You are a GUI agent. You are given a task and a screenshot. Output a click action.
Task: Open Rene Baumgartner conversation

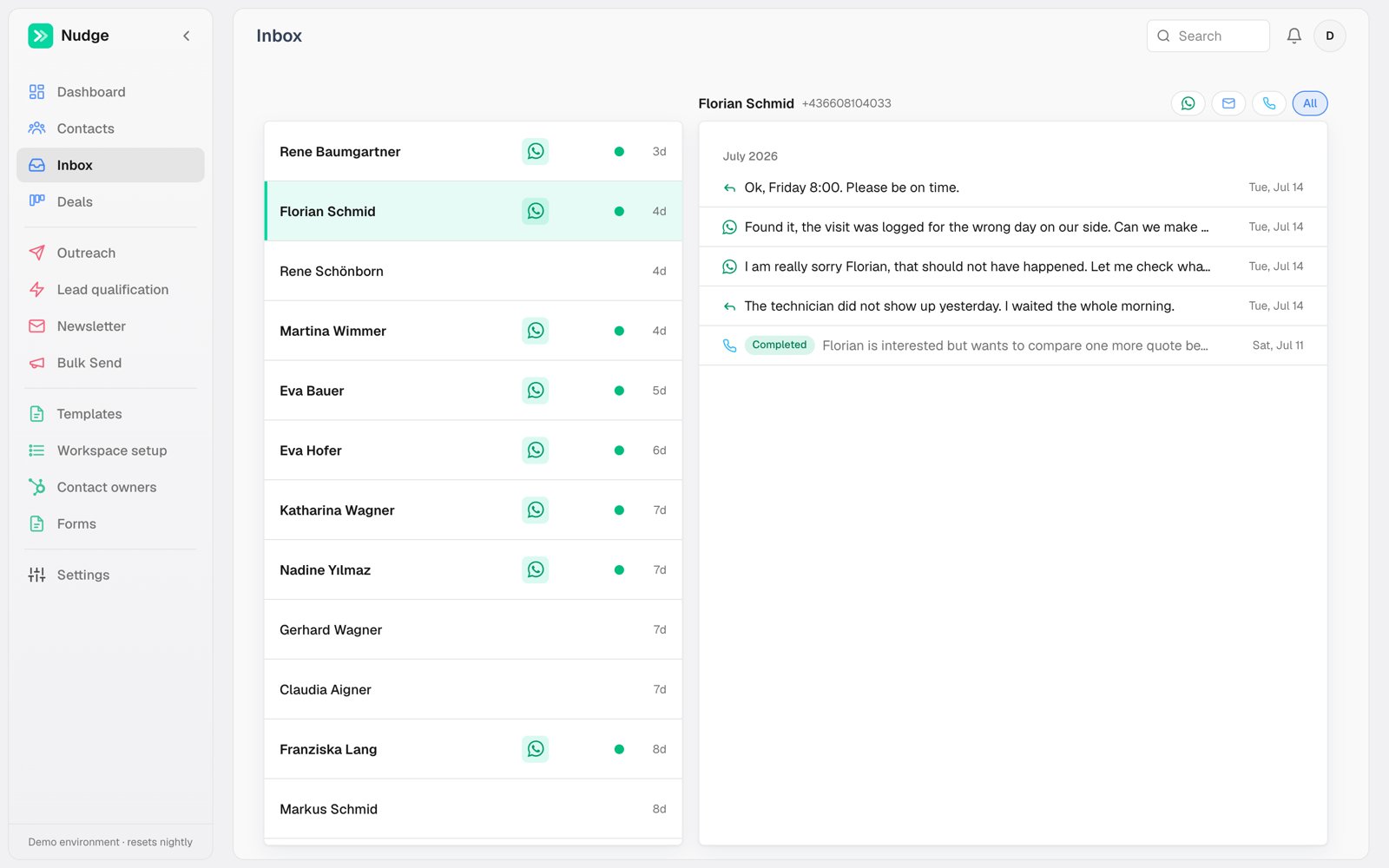coord(473,151)
